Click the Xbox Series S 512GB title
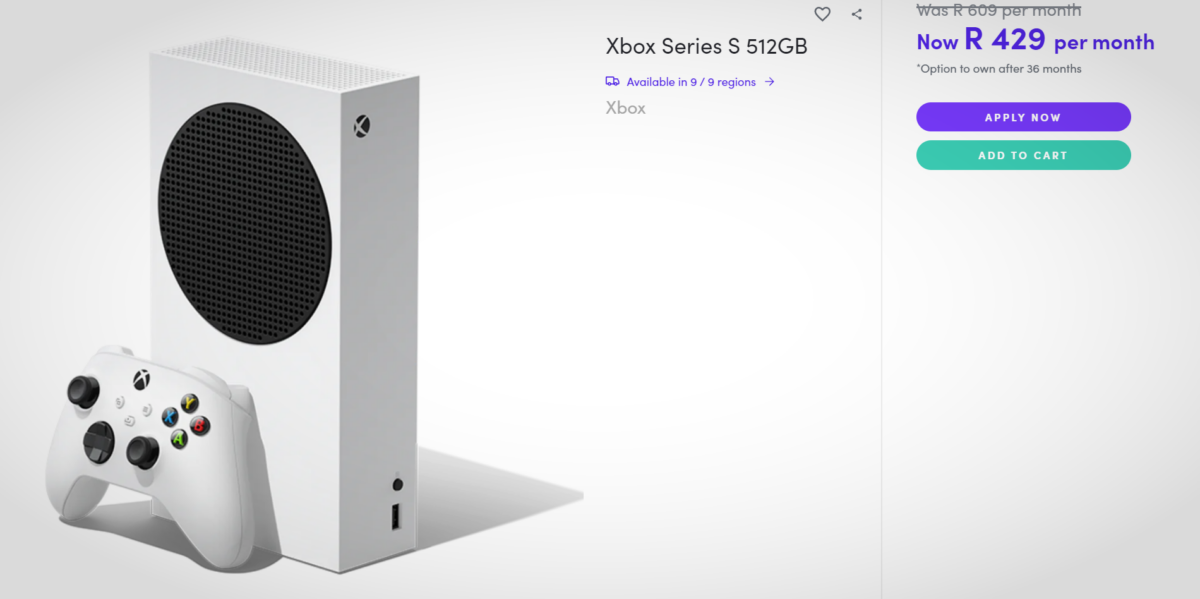The height and width of the screenshot is (599, 1200). point(706,46)
